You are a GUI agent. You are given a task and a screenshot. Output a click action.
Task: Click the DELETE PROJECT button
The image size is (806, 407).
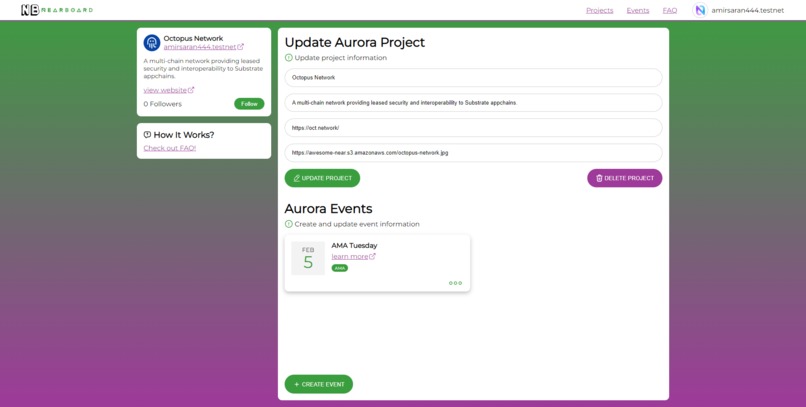click(625, 178)
